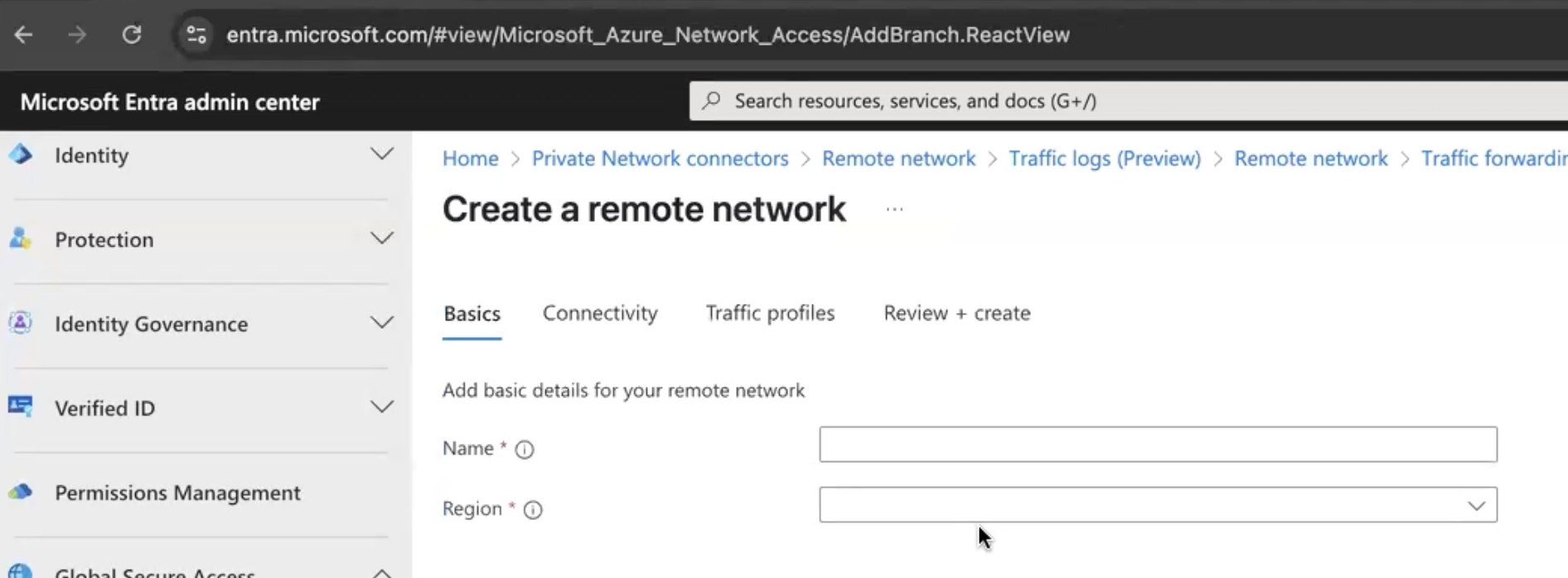Click the browser URL address bar
The image size is (1568, 578).
[647, 35]
